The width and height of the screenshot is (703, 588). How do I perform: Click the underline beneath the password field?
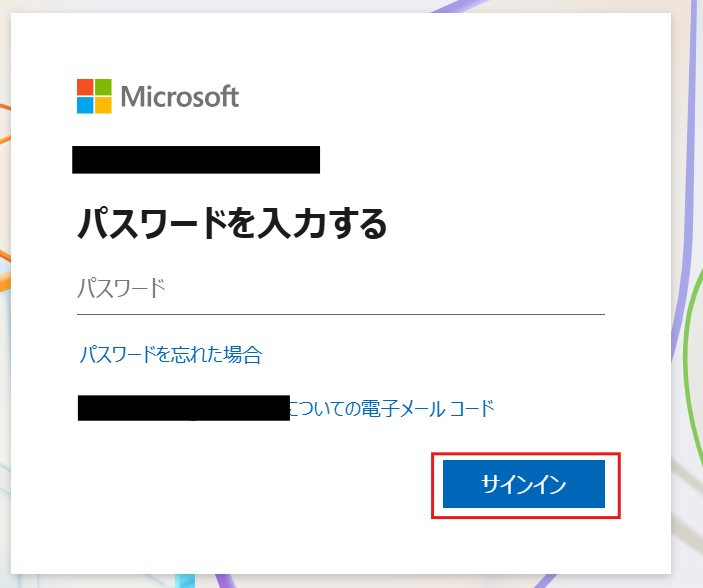pyautogui.click(x=341, y=314)
